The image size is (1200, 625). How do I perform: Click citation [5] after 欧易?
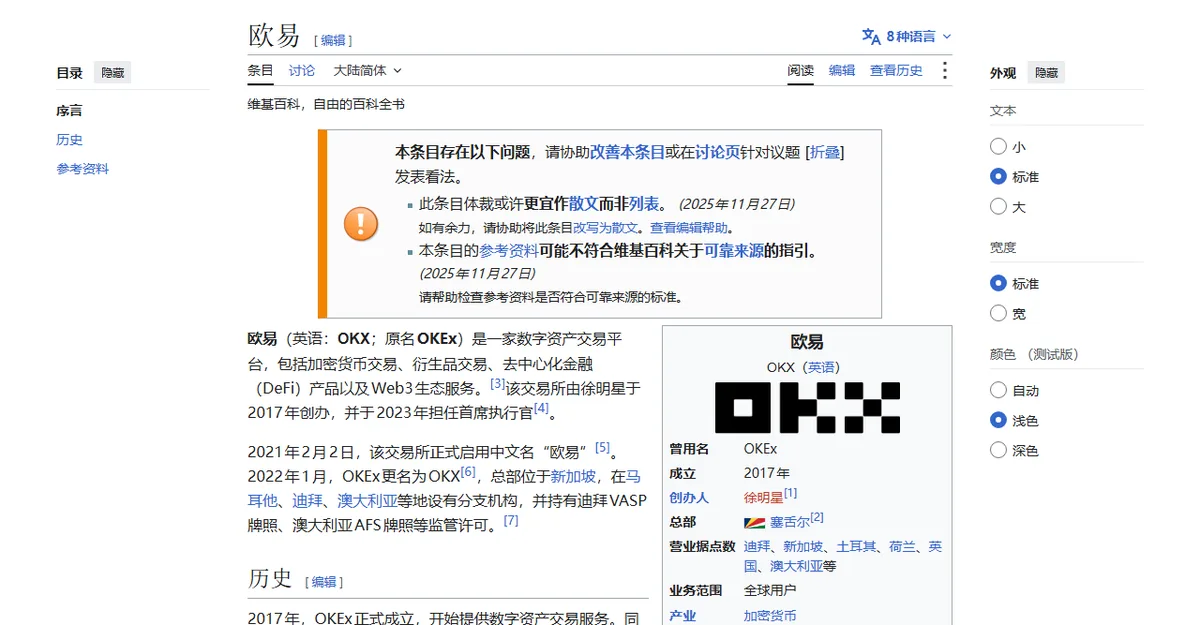pos(602,447)
